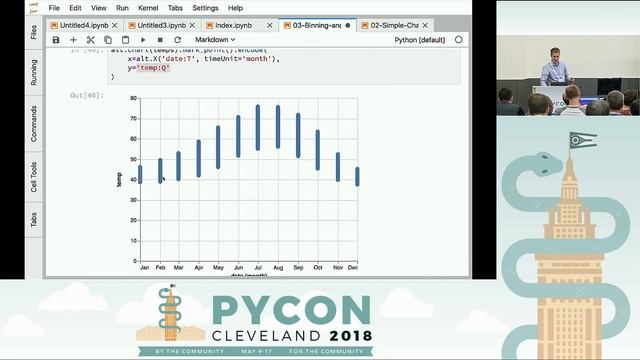Save the notebook with the floppy icon
Screen dimensions: 640x360
tap(56, 40)
